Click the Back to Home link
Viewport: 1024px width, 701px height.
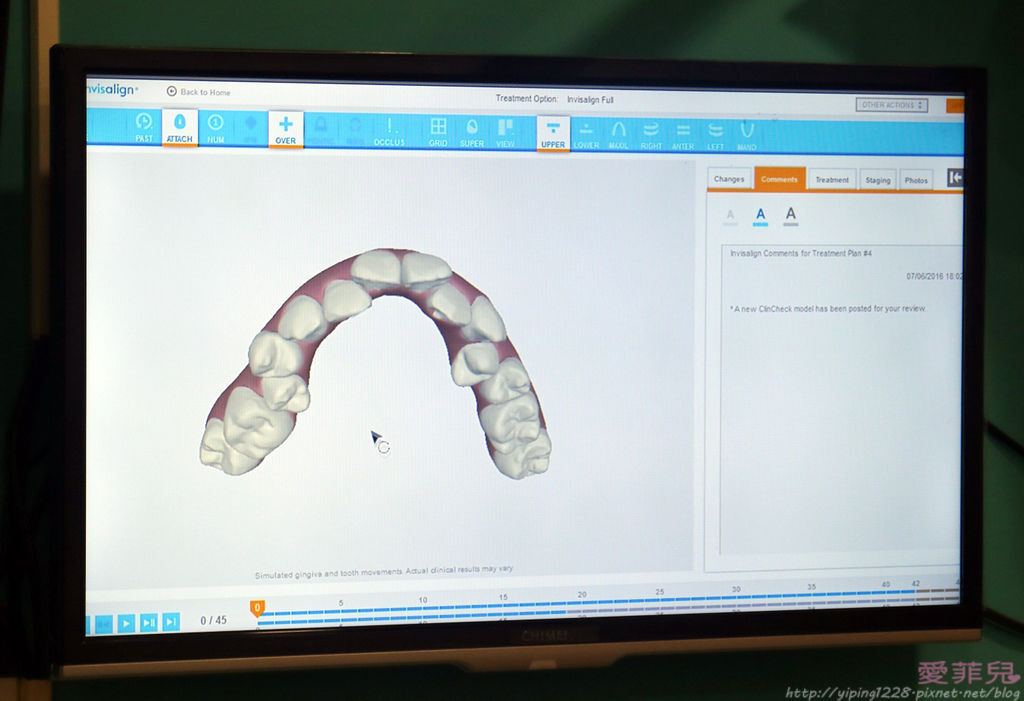pyautogui.click(x=198, y=92)
